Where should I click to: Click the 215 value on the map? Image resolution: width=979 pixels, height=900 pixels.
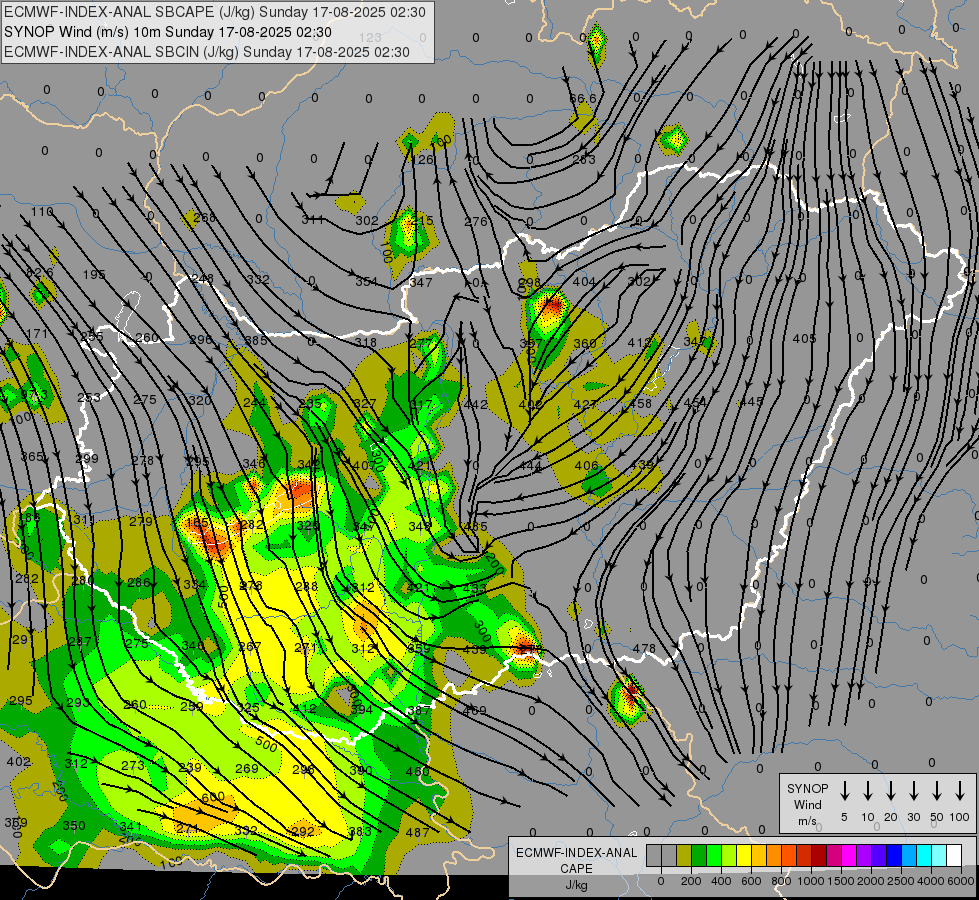coord(421,220)
